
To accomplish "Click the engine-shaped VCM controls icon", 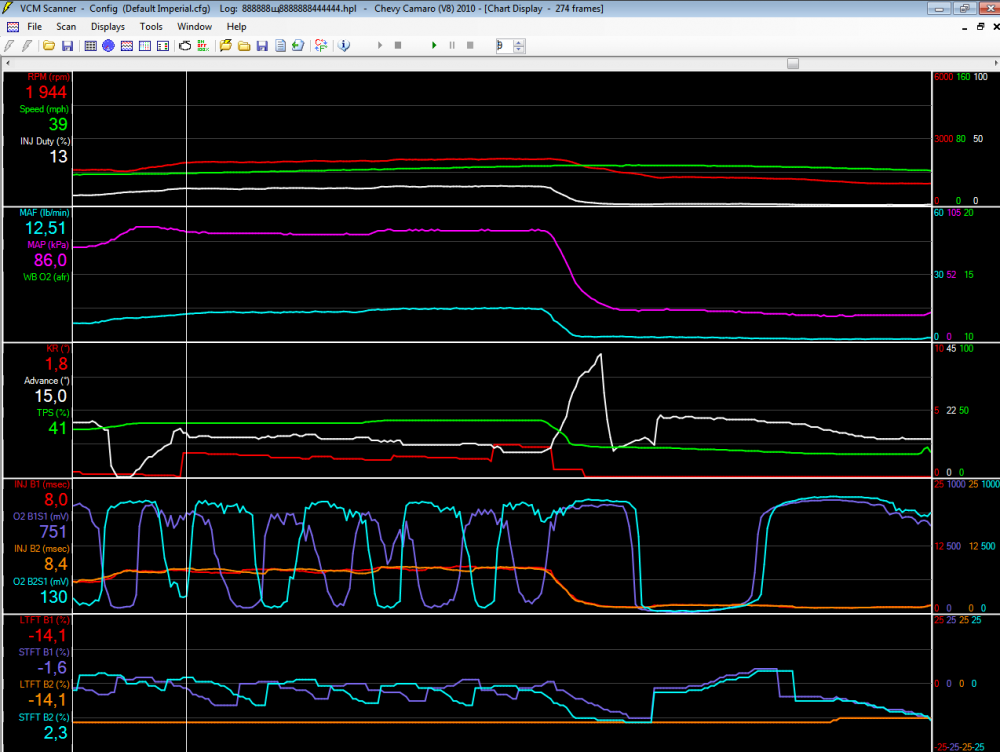I will pyautogui.click(x=185, y=46).
